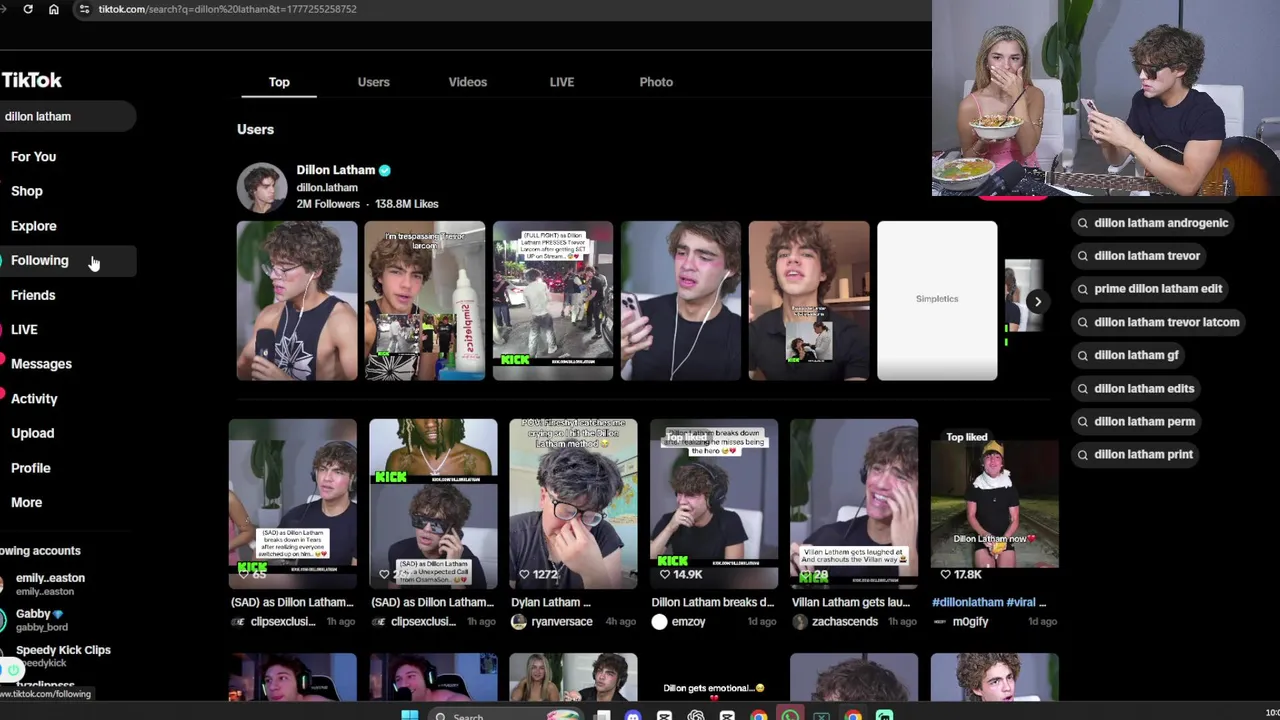The width and height of the screenshot is (1280, 720).
Task: Click magnifier icon beside dillon latham edits
Action: [1082, 388]
